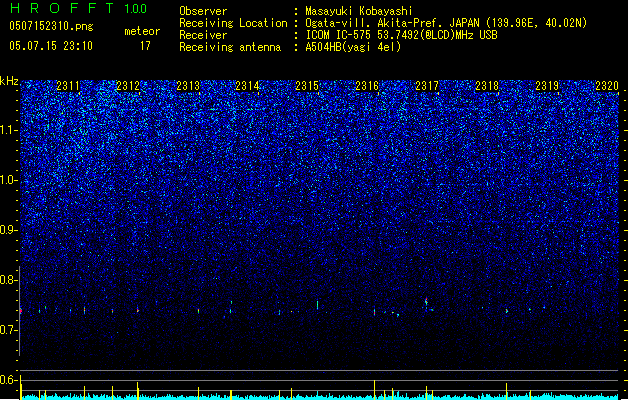Click the 2312 time marker
This screenshot has height=400, width=629.
tap(128, 86)
